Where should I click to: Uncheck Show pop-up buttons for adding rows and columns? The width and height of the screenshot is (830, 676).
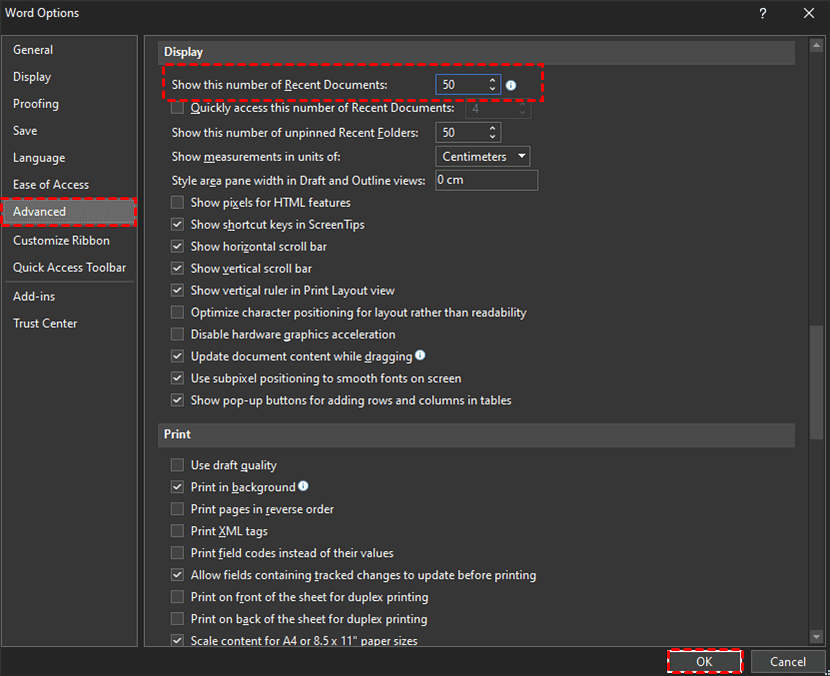point(177,400)
